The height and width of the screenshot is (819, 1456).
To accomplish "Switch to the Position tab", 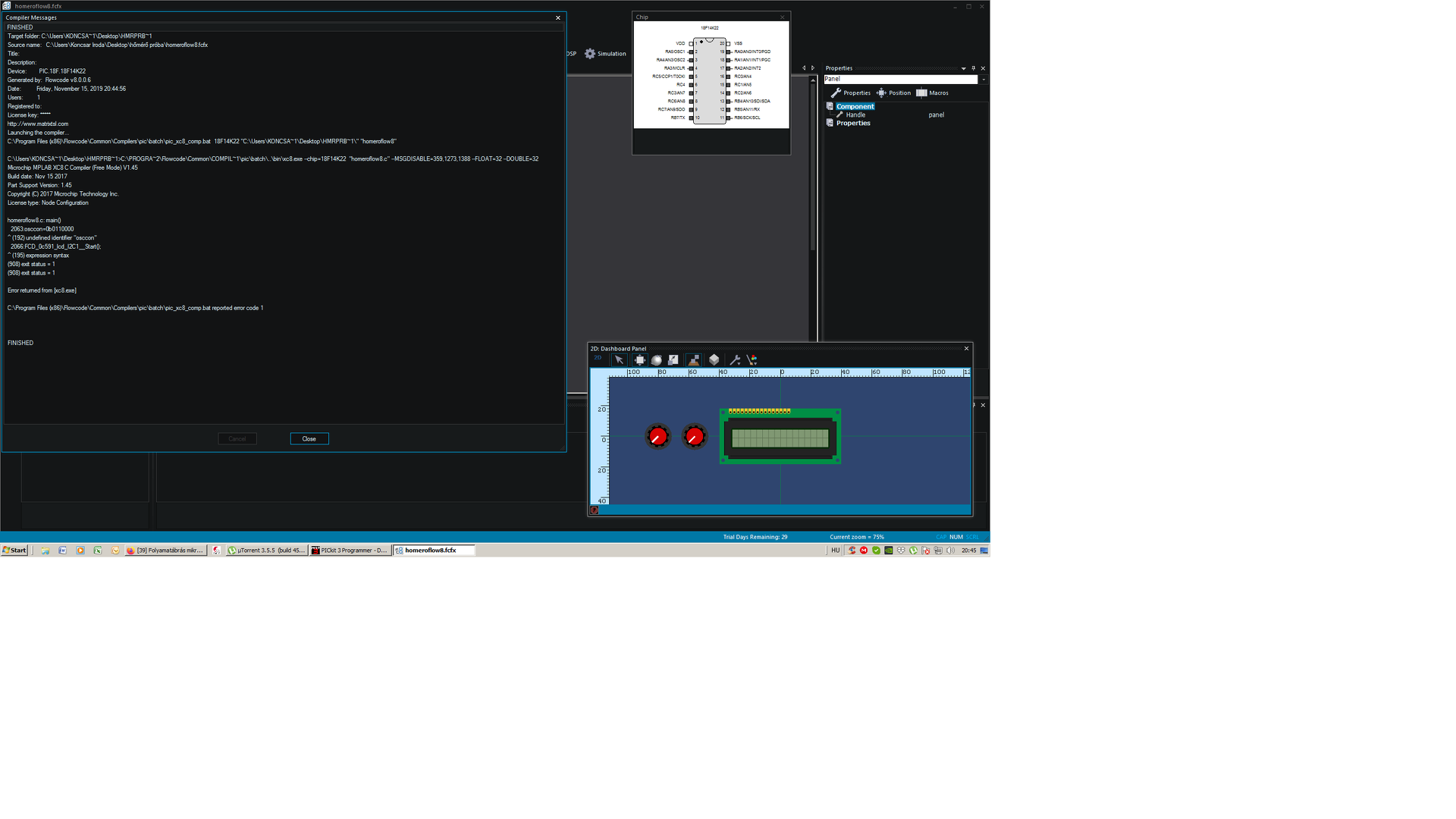I will [894, 93].
